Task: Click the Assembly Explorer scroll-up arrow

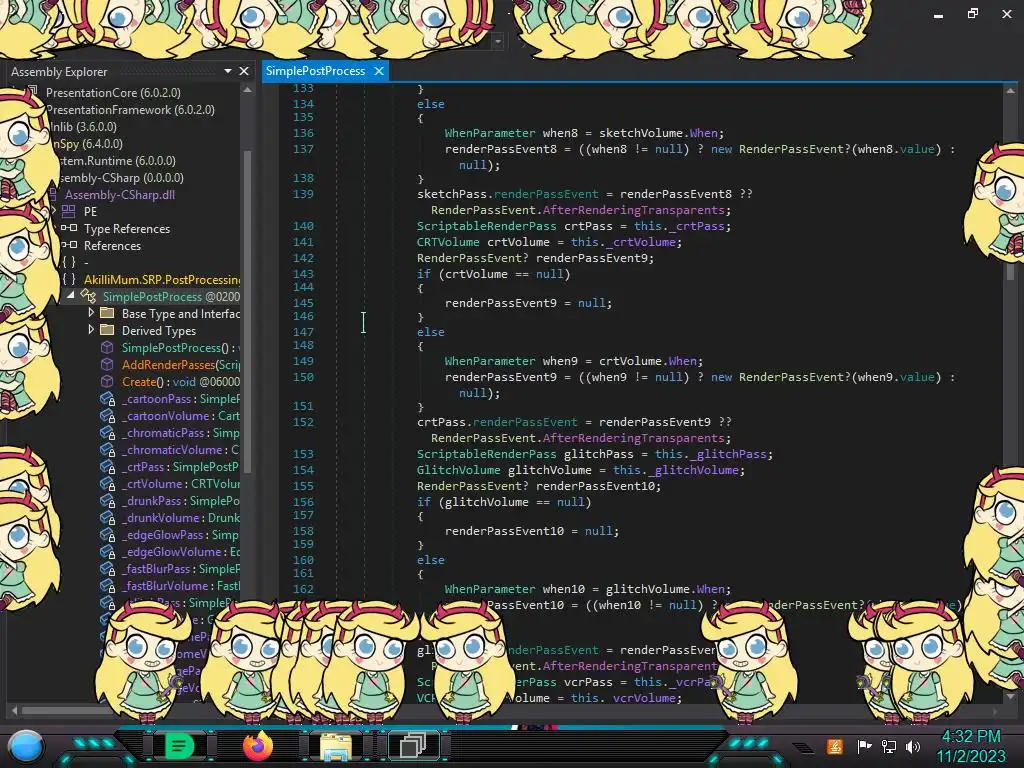Action: click(248, 90)
